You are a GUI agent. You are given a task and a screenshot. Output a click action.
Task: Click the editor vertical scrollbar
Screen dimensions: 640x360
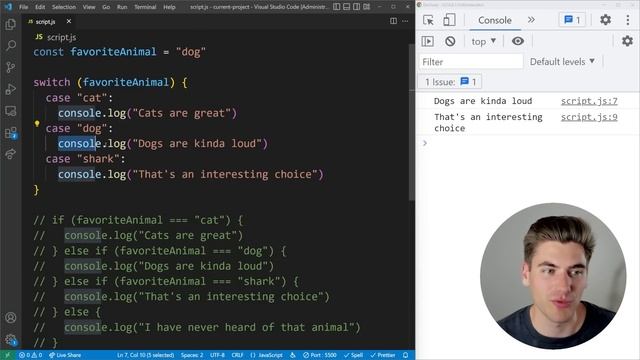(411, 122)
